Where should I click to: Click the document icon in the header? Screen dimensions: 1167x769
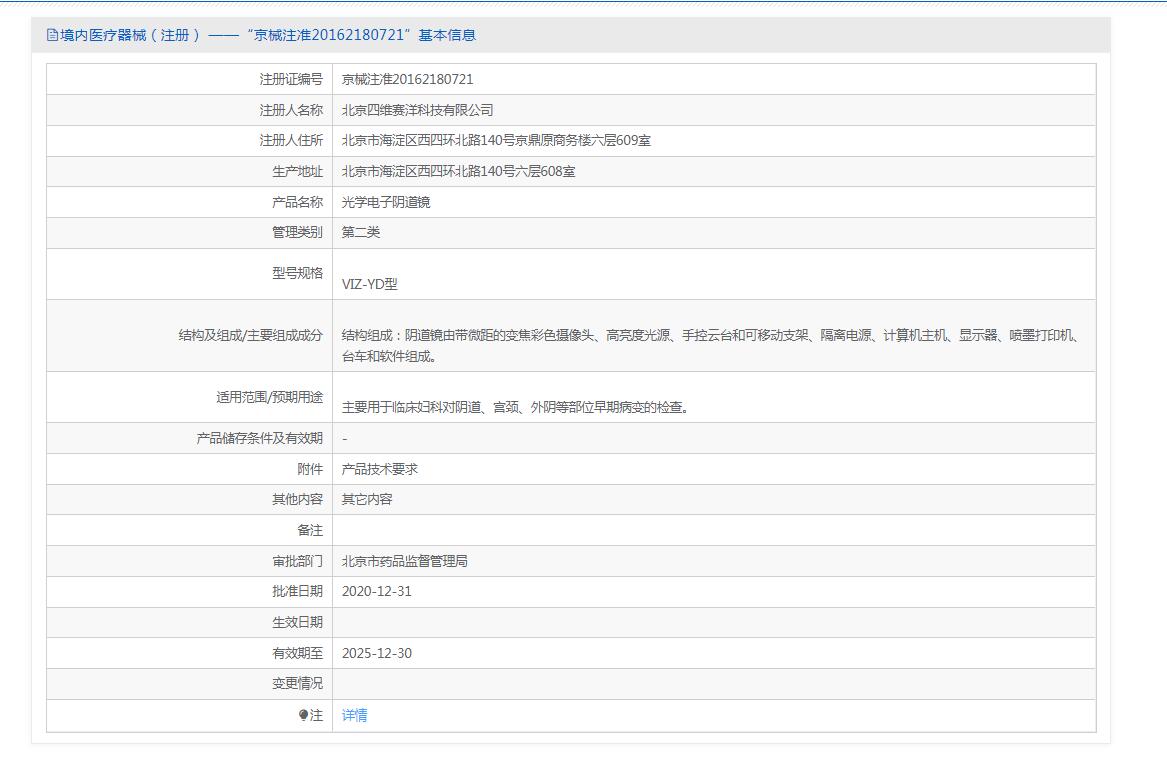pos(52,35)
